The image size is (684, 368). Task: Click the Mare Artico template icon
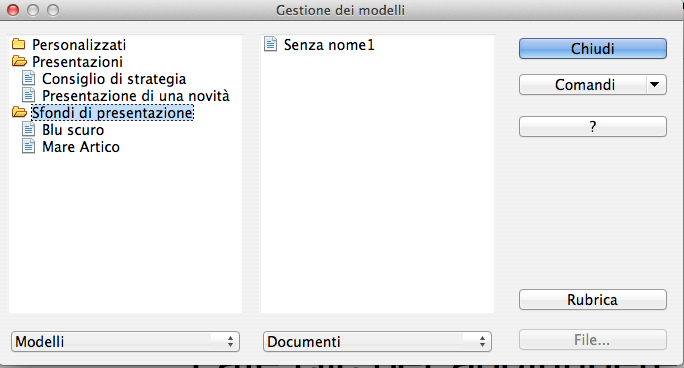pos(29,147)
